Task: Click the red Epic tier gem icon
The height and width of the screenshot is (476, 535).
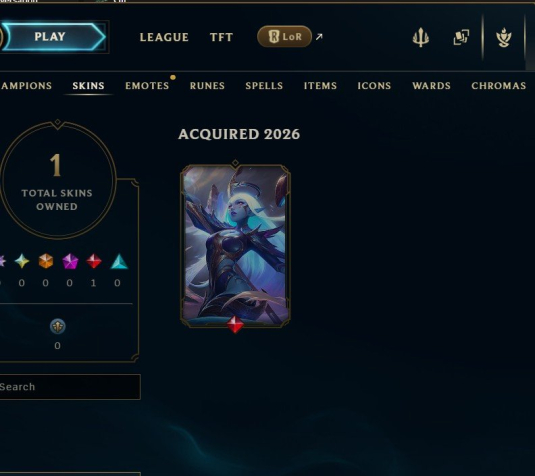Action: pos(94,261)
